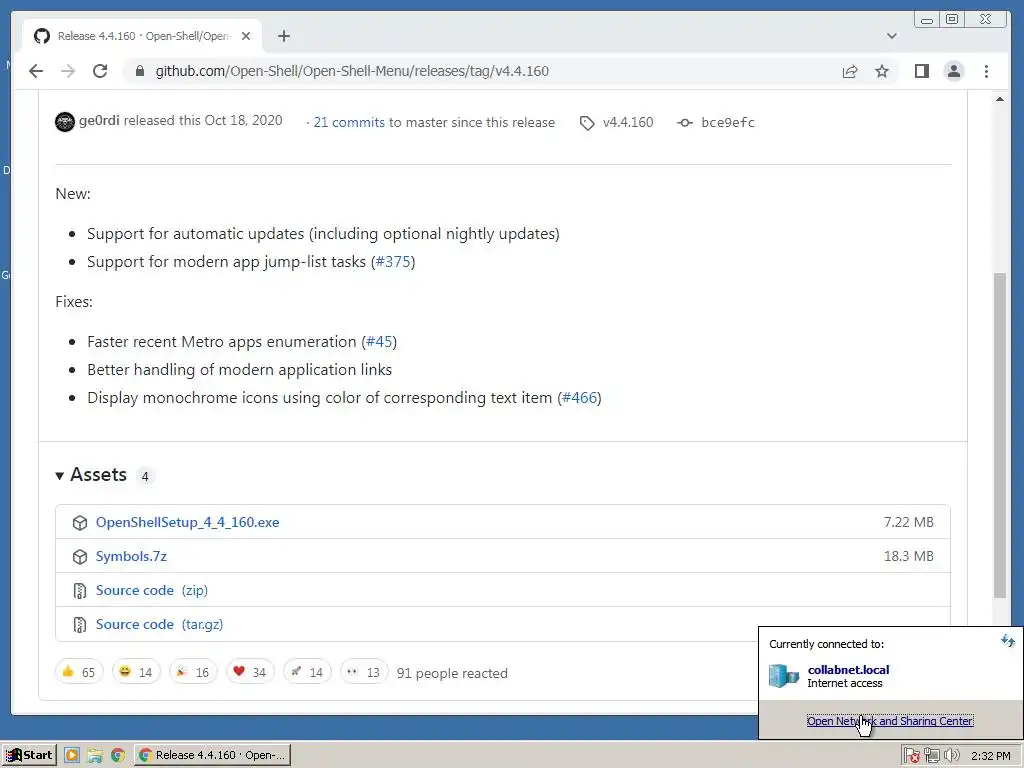Open the Start menu
The image size is (1024, 768).
coord(29,755)
